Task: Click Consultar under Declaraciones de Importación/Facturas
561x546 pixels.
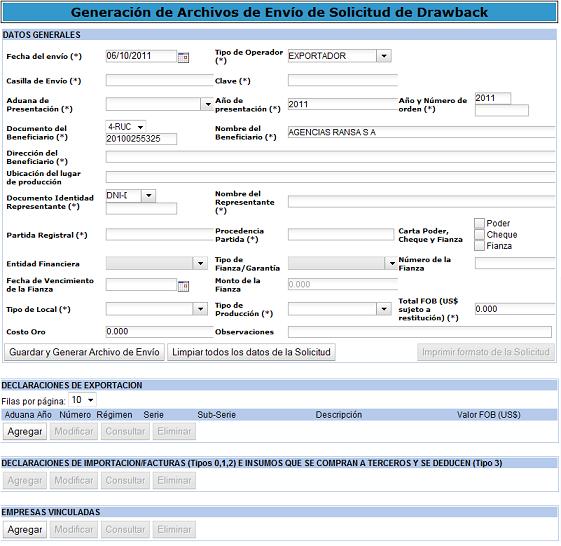Action: [x=125, y=480]
